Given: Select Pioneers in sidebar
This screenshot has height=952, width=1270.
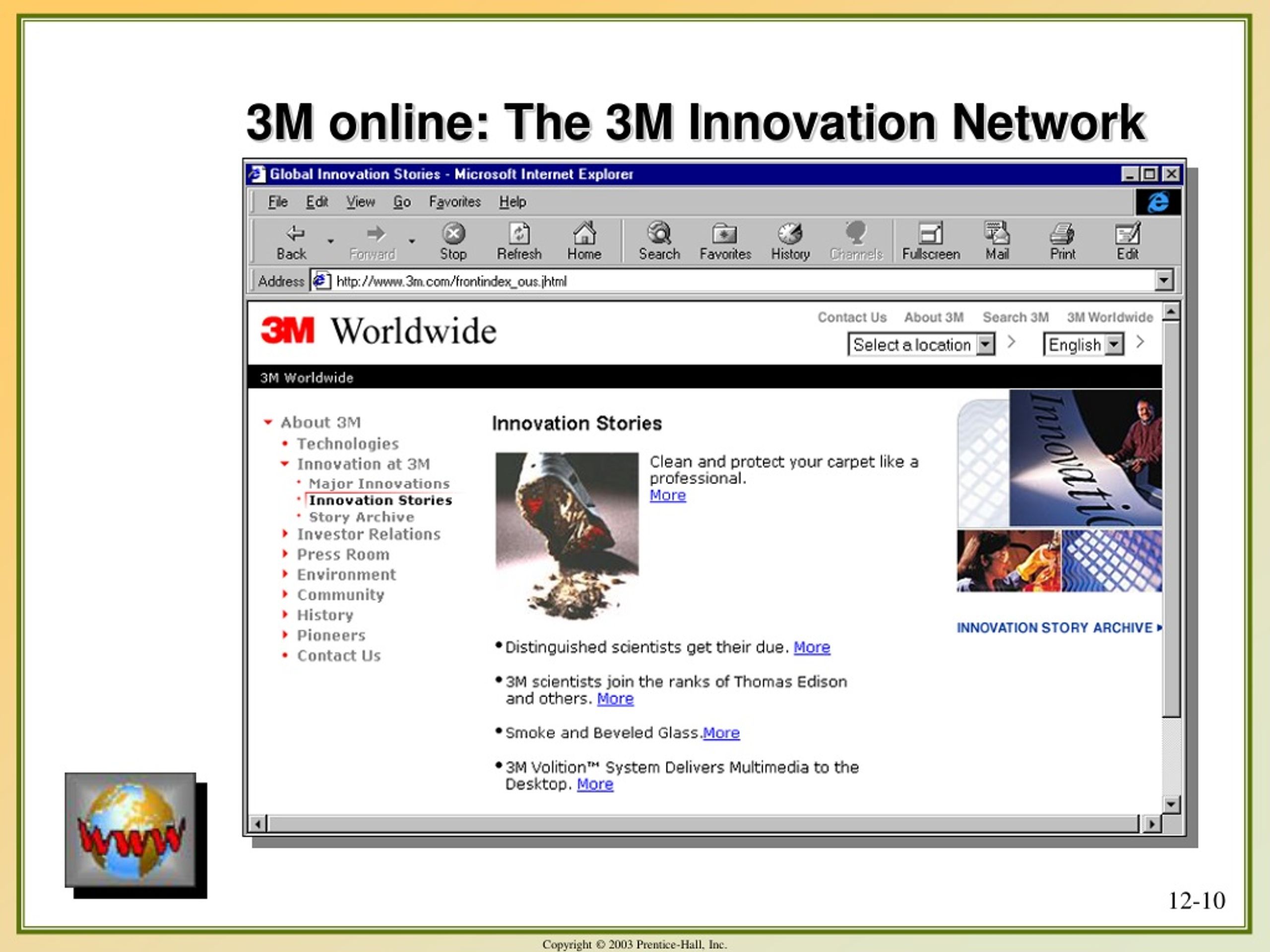Looking at the screenshot, I should [x=331, y=635].
